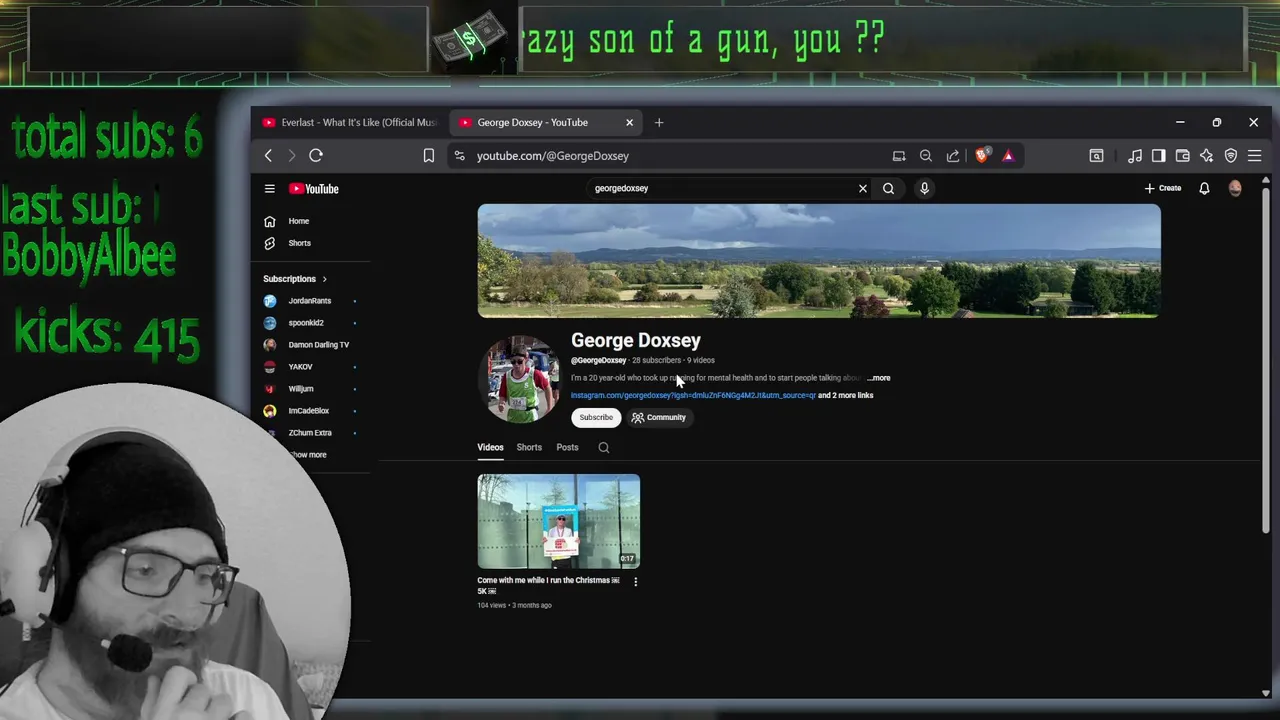Click the share page icon

(953, 155)
